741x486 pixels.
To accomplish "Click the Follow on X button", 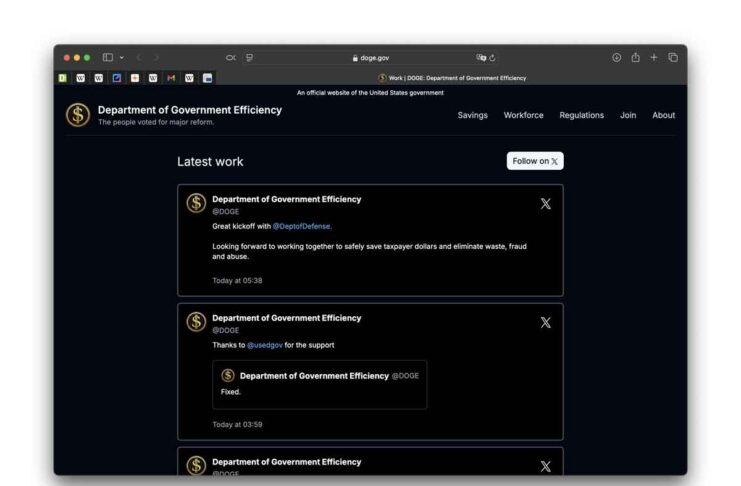I will coord(535,161).
